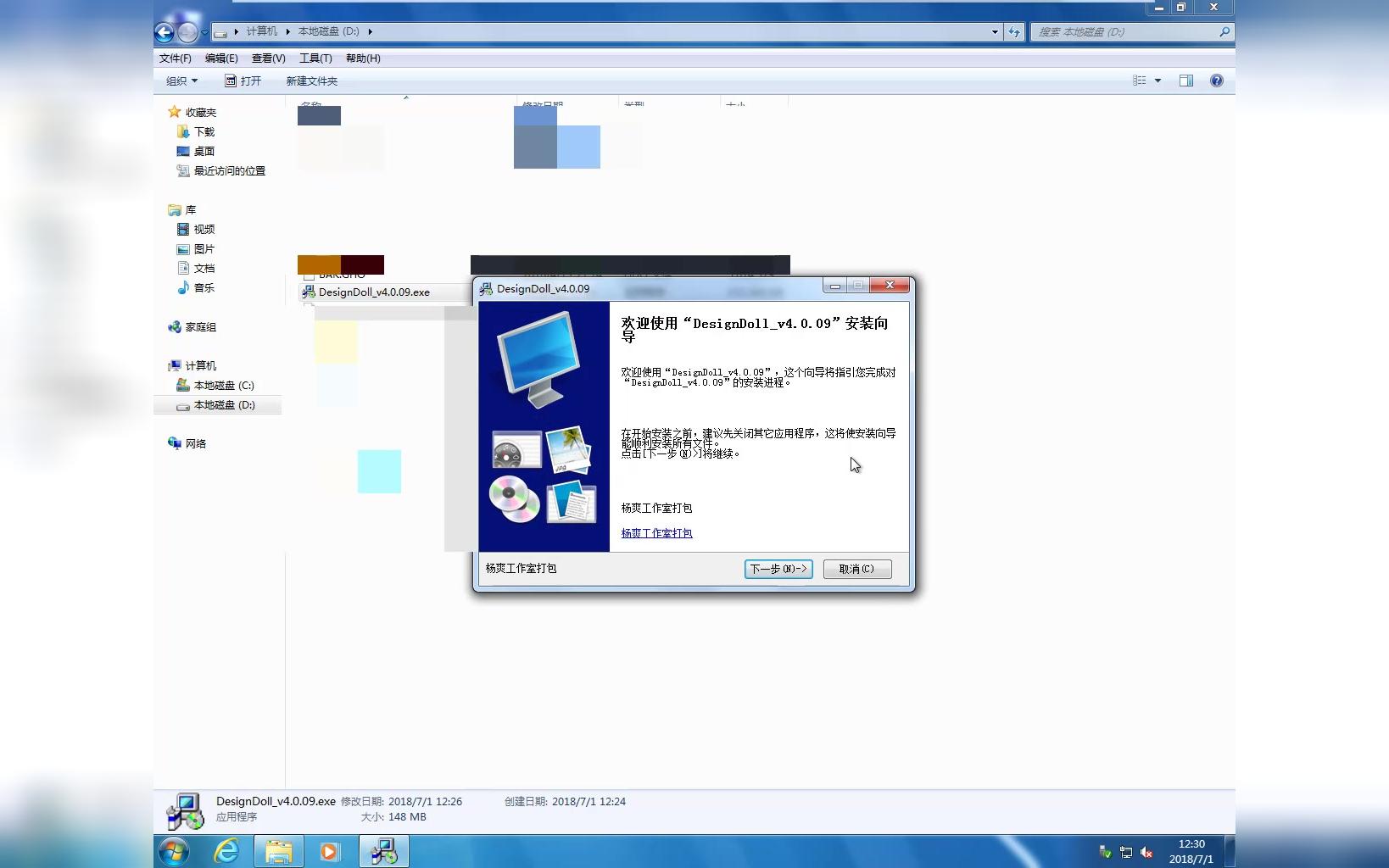Open the 组织 dropdown in the toolbar

[x=181, y=81]
